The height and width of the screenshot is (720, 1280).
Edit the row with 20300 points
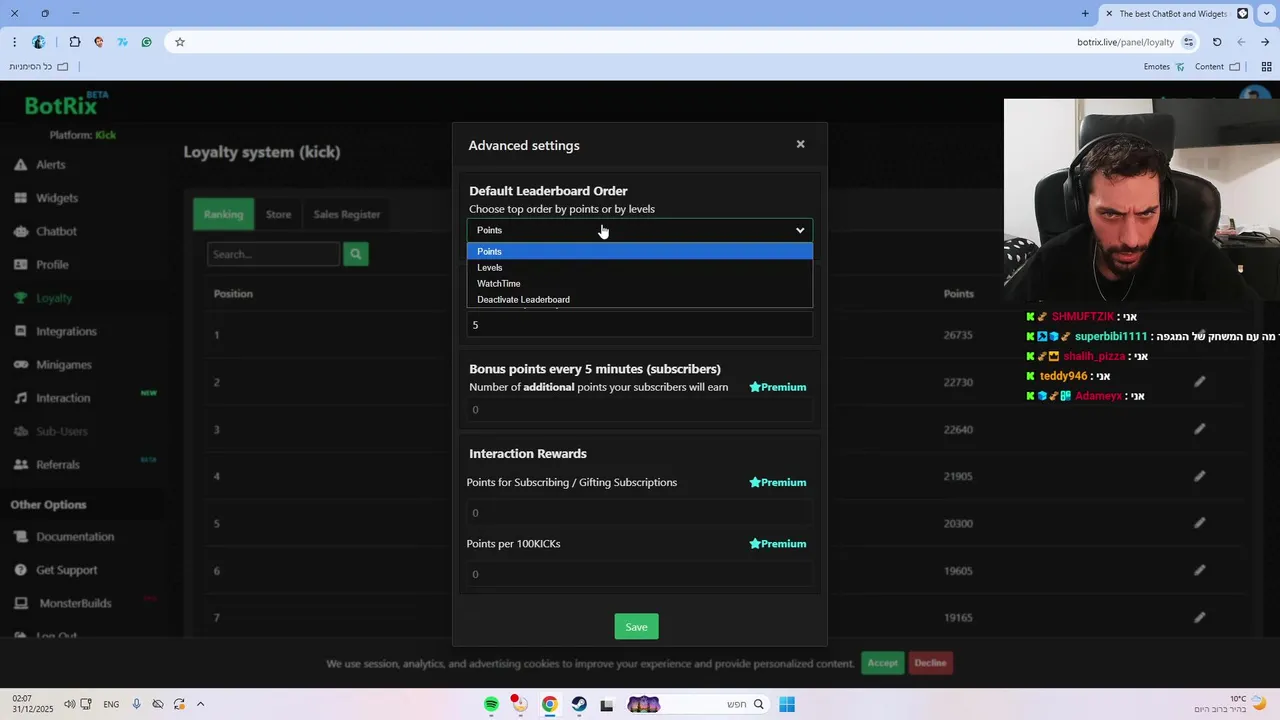[1200, 523]
